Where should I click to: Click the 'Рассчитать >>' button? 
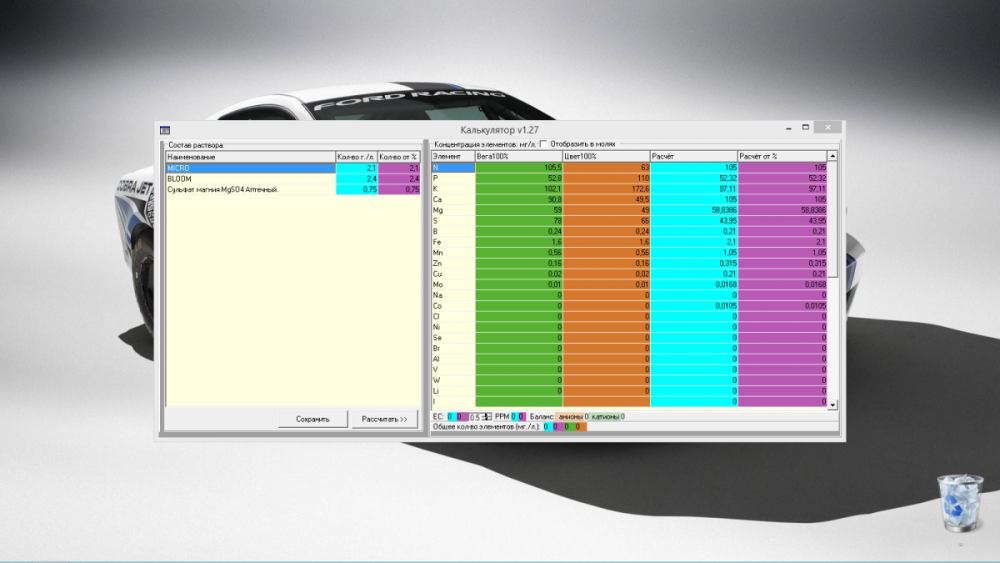click(384, 419)
